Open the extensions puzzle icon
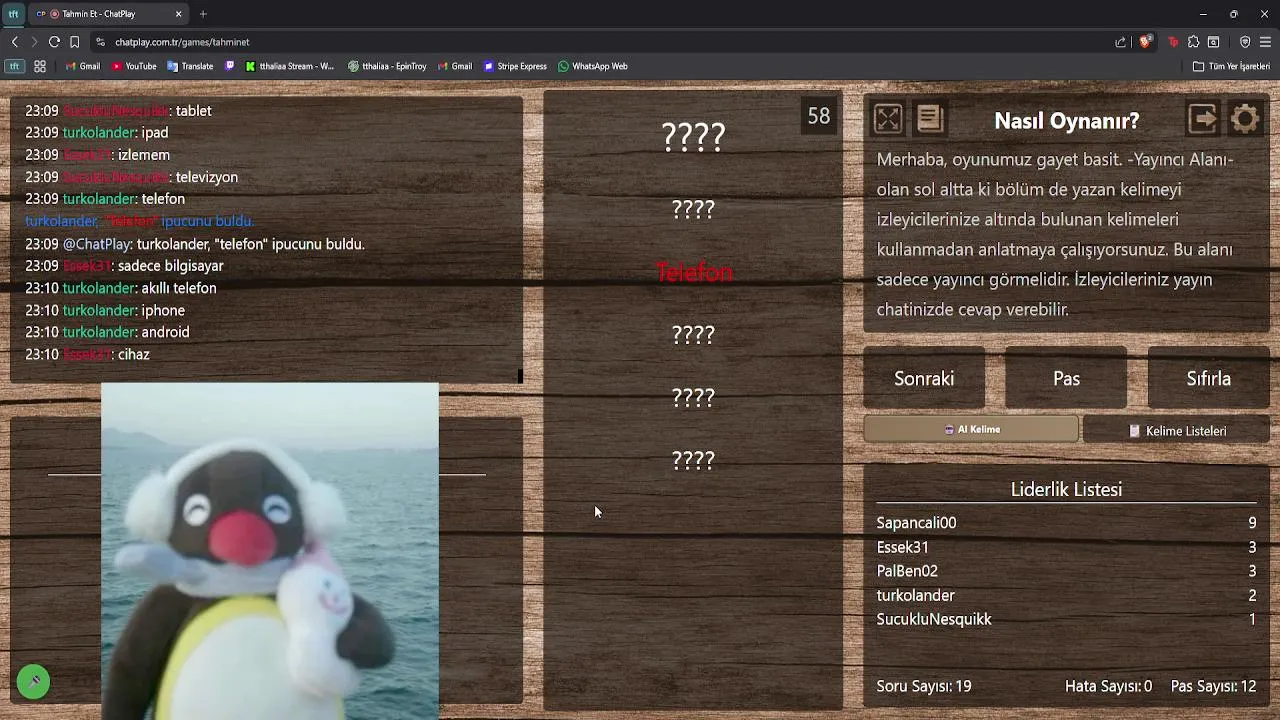This screenshot has height=720, width=1280. 1193,42
